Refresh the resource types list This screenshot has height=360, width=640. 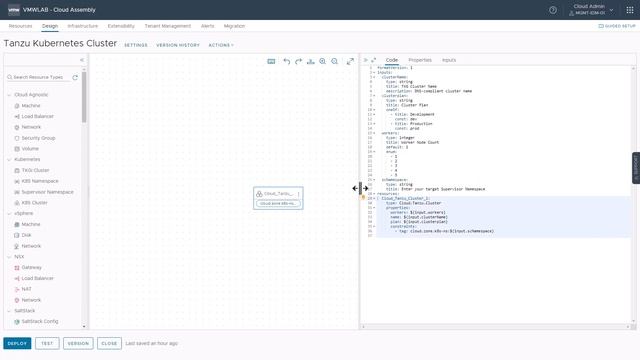(75, 77)
